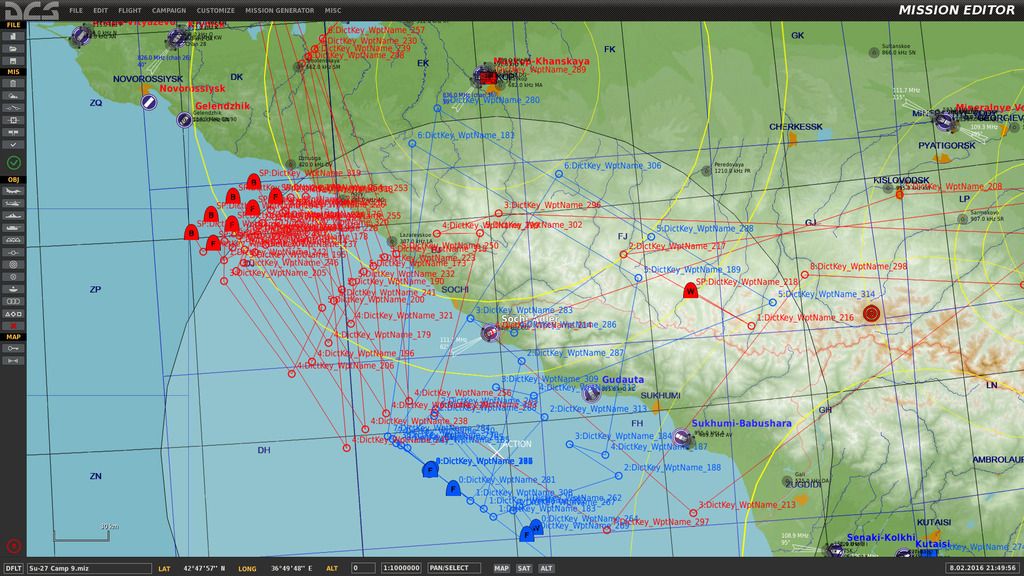Expand the MISSION GENERATOR menu
The image size is (1024, 576).
click(279, 10)
